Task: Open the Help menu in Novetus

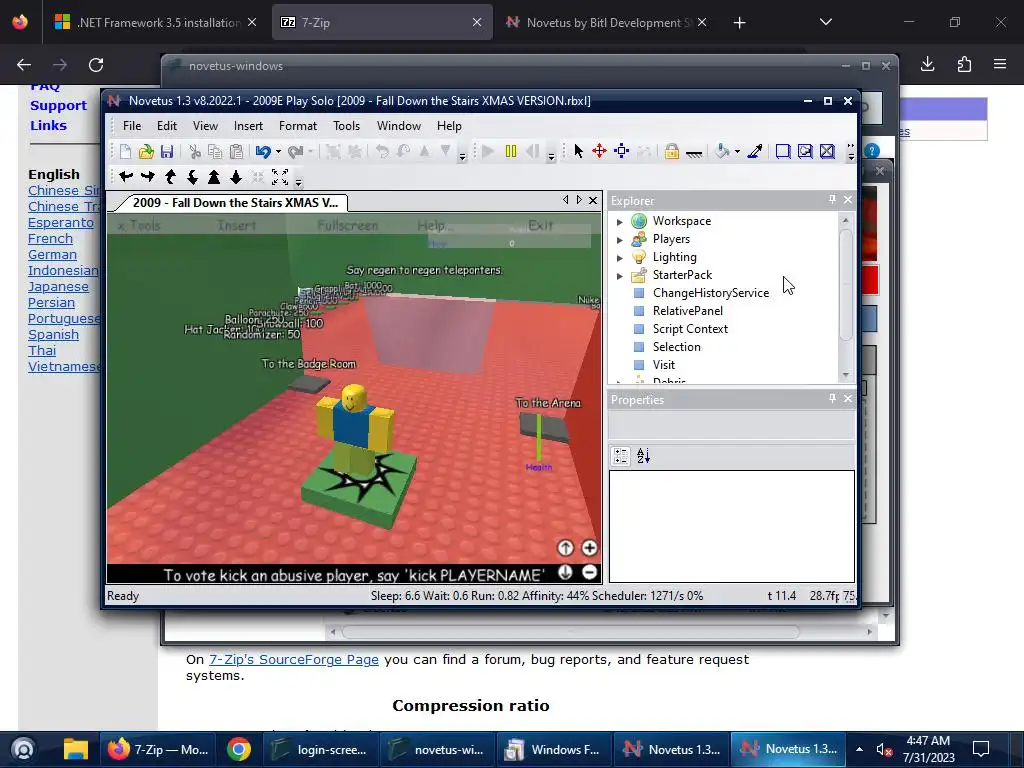Action: [449, 125]
